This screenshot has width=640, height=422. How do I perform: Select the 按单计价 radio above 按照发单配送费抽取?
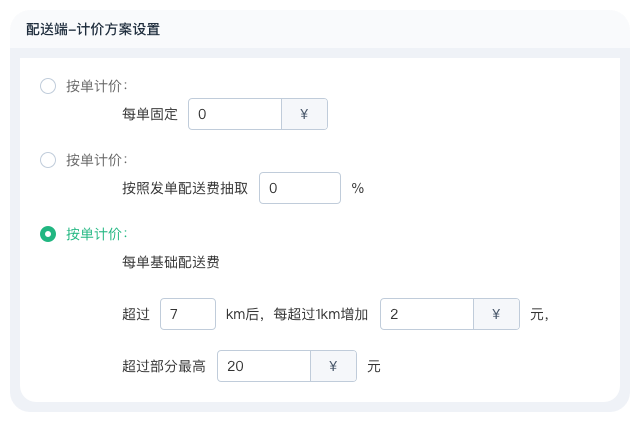48,160
